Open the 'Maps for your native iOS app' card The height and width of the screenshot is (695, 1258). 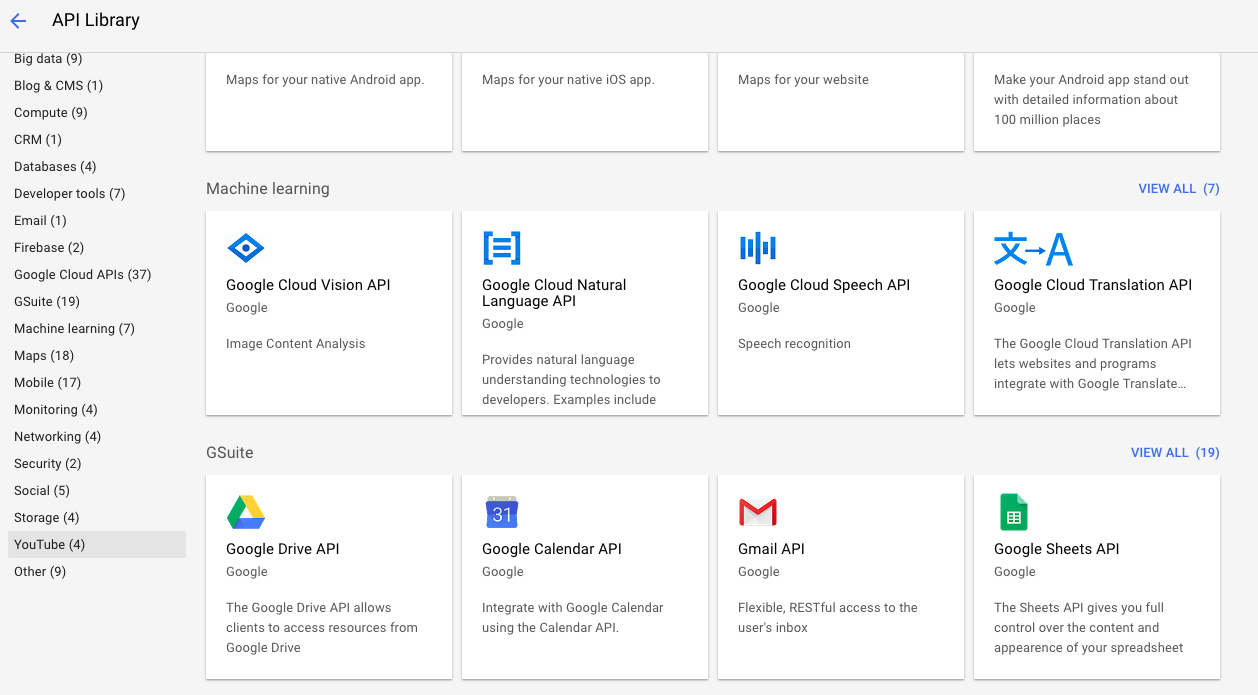coord(585,102)
